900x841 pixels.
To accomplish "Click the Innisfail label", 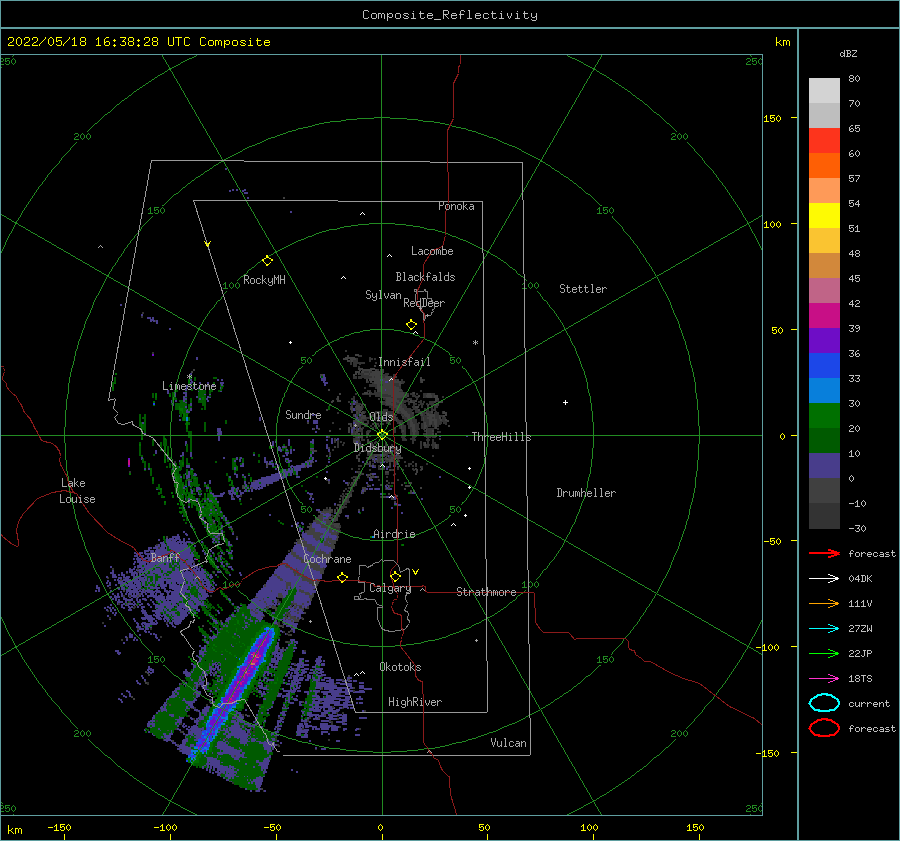I will coord(404,362).
